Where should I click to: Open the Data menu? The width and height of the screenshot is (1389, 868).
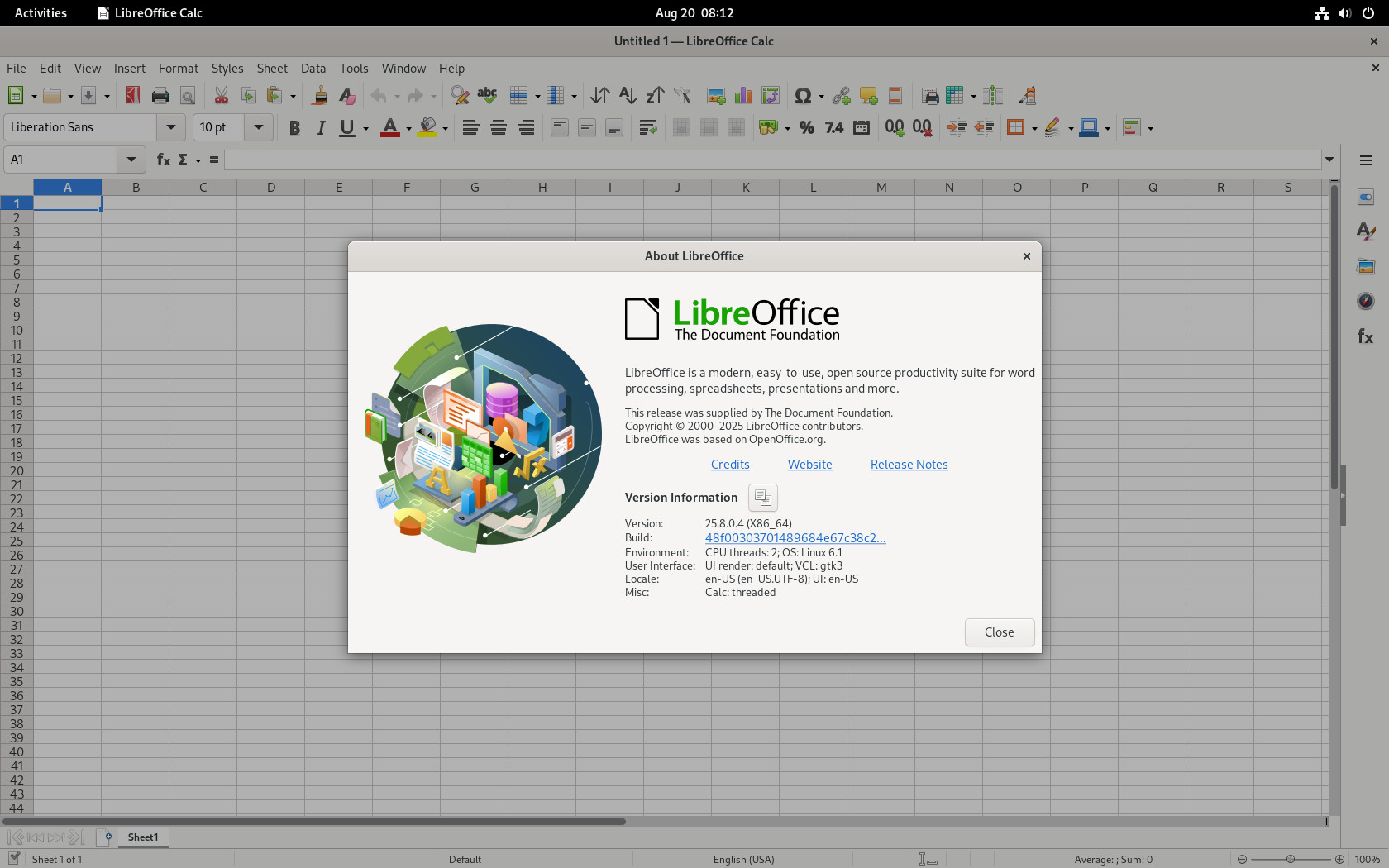tap(313, 68)
